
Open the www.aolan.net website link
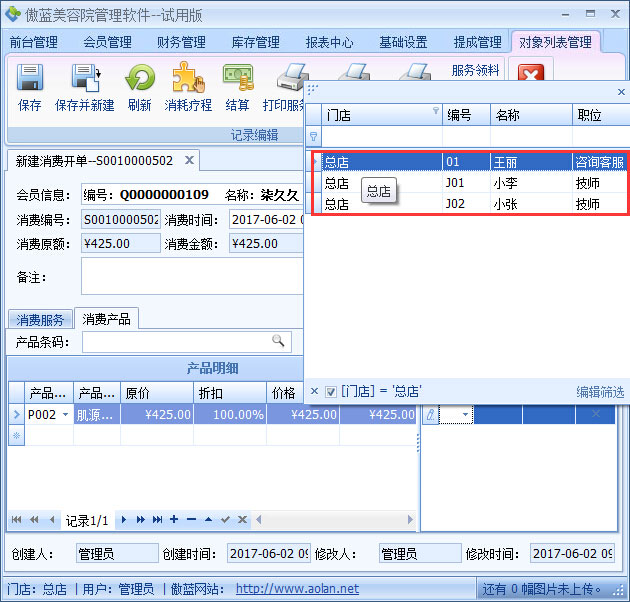click(x=297, y=589)
